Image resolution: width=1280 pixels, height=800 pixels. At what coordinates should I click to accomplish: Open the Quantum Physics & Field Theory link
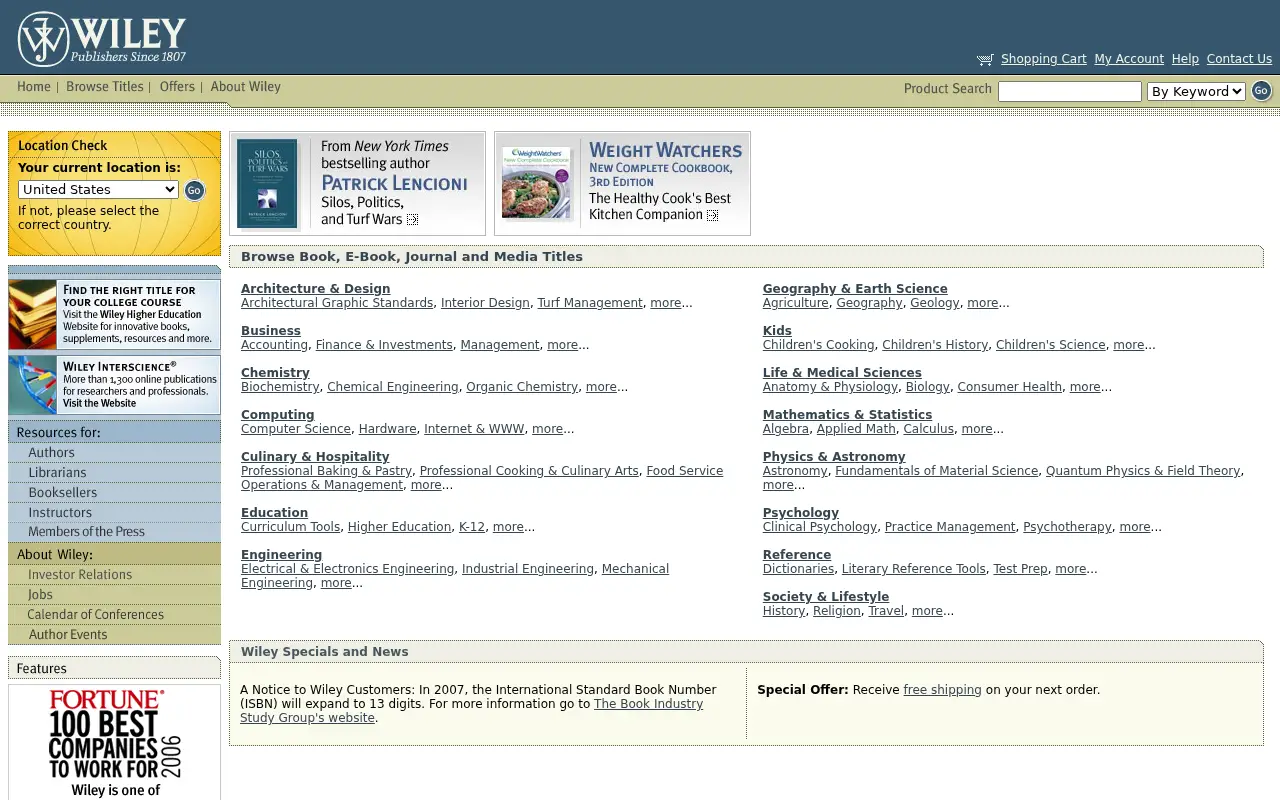click(1143, 471)
